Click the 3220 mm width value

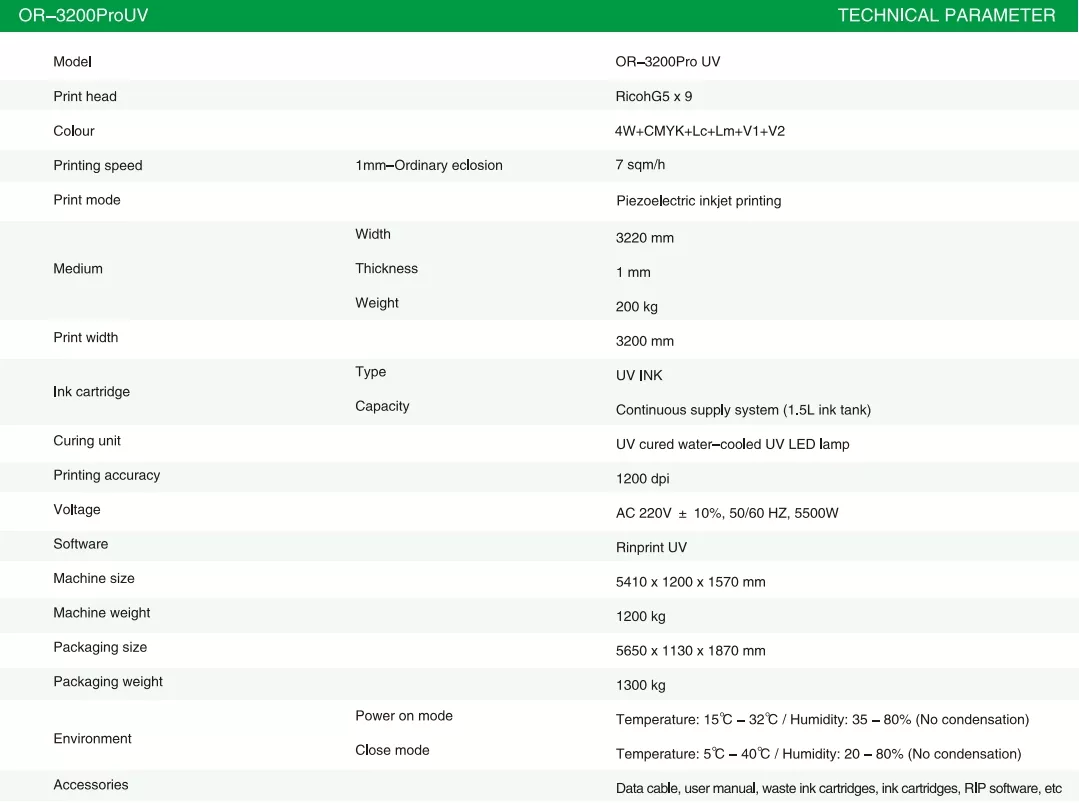(645, 238)
